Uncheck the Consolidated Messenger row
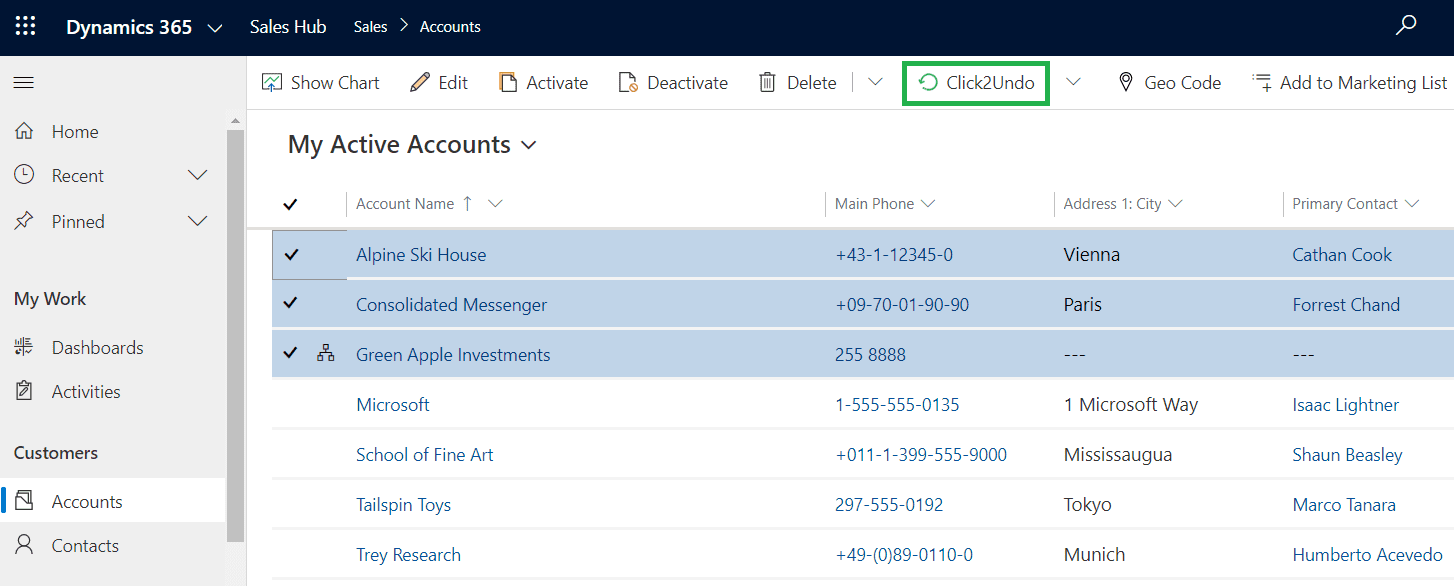The image size is (1454, 586). (291, 303)
